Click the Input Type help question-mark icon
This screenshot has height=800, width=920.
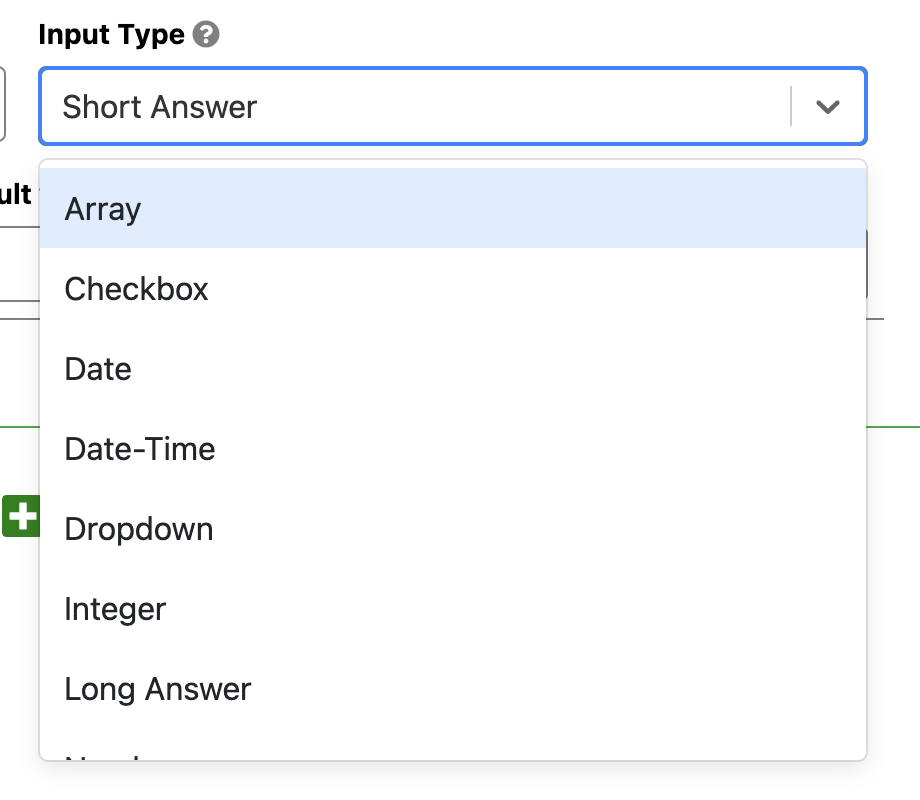(207, 35)
